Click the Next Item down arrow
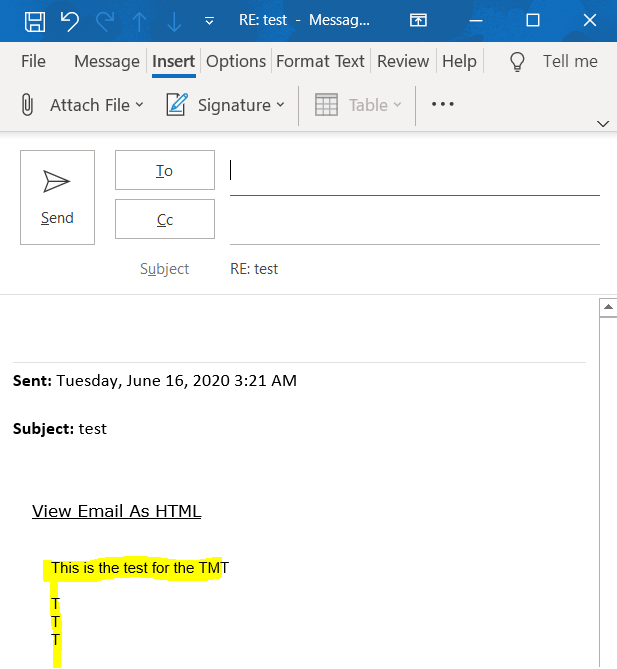 pyautogui.click(x=173, y=20)
